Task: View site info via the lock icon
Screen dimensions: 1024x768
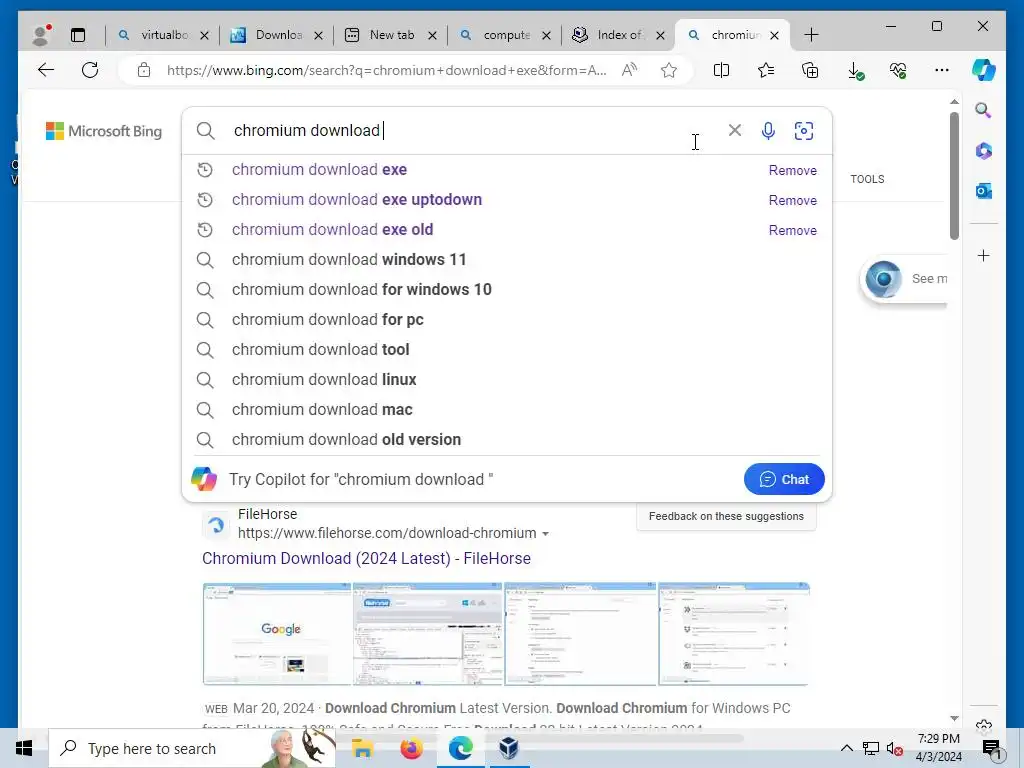Action: pyautogui.click(x=144, y=70)
